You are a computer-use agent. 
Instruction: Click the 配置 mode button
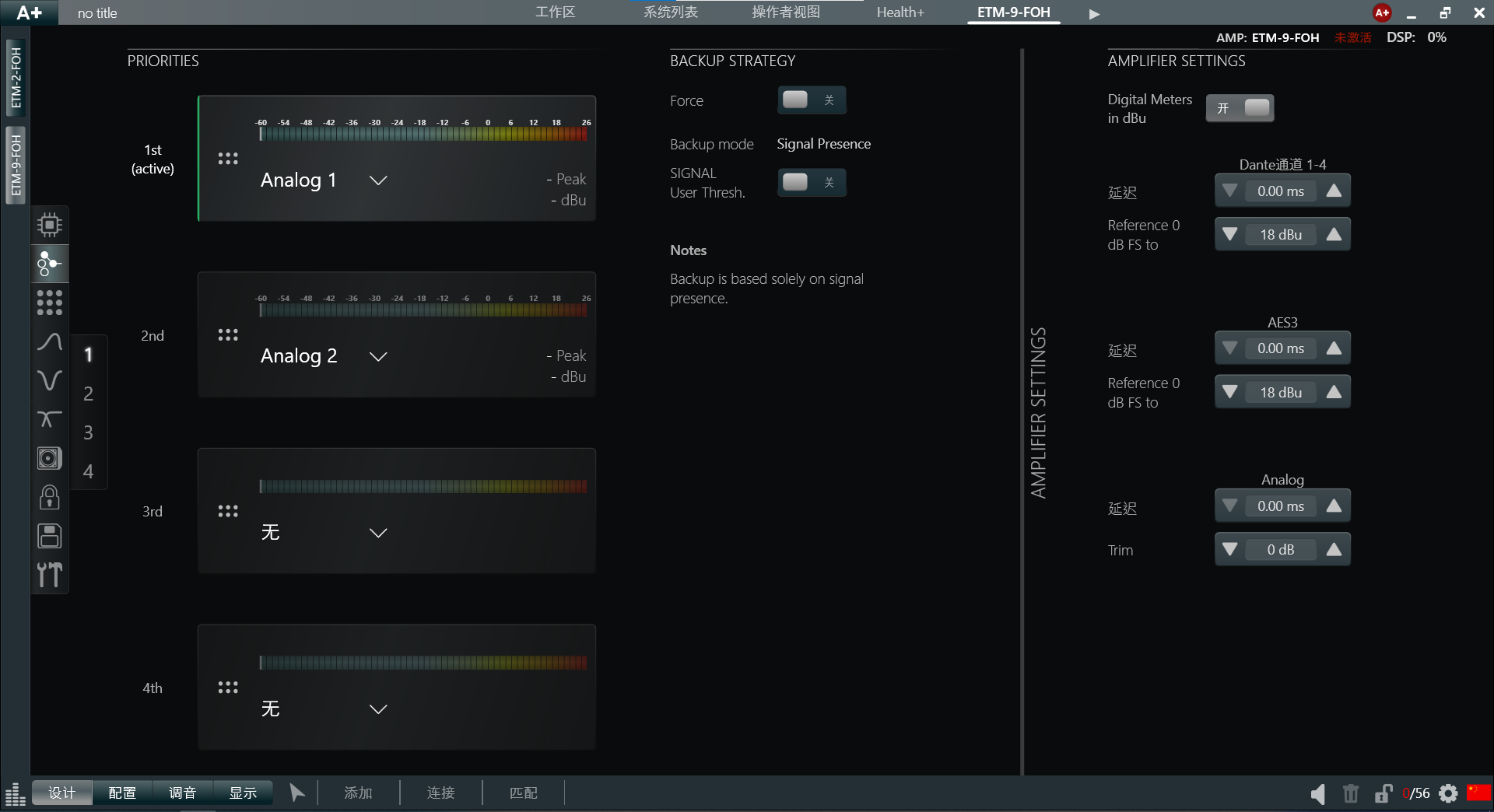coord(122,793)
